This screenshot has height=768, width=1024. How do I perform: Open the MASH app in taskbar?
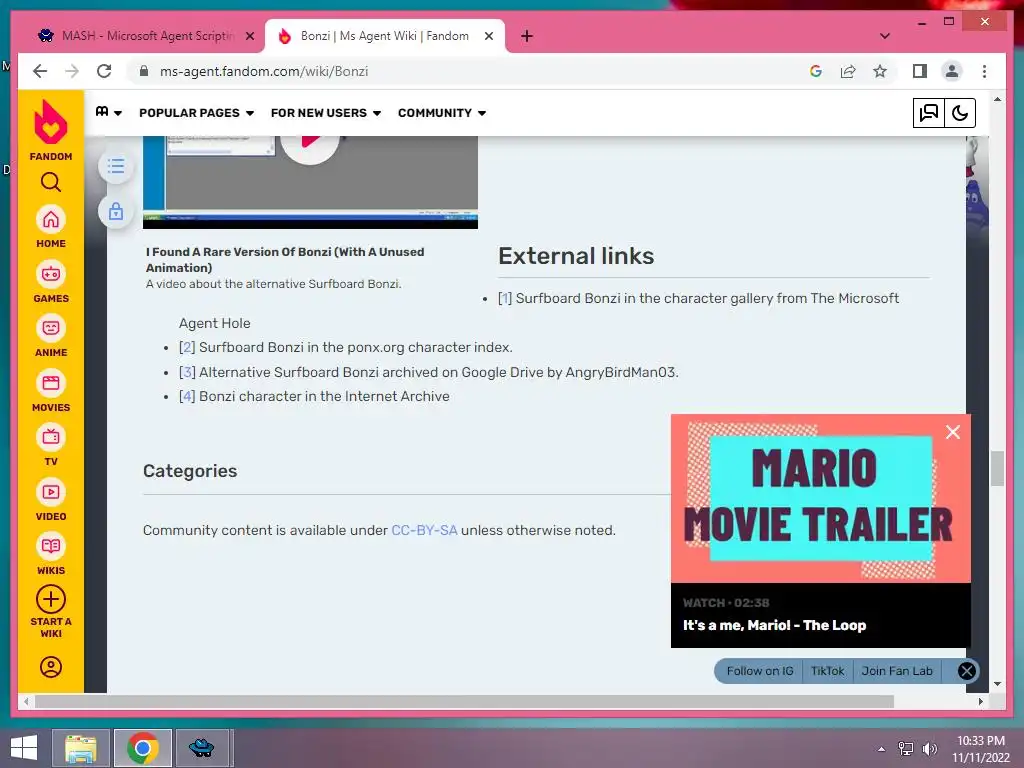[x=201, y=748]
